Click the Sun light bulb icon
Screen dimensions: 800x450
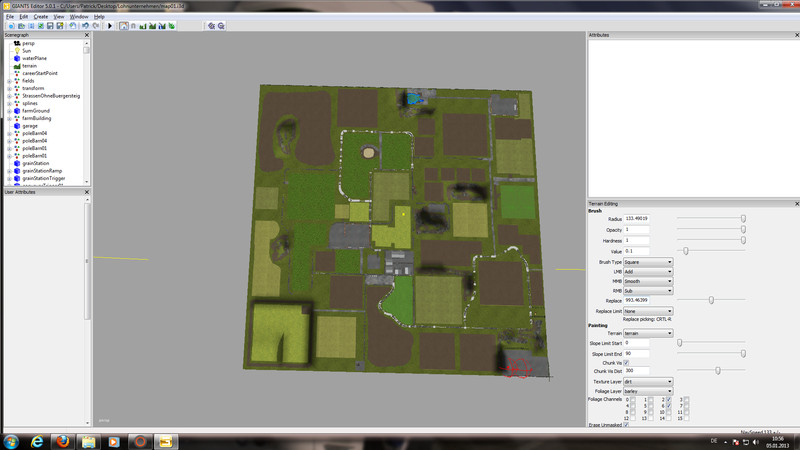point(17,51)
